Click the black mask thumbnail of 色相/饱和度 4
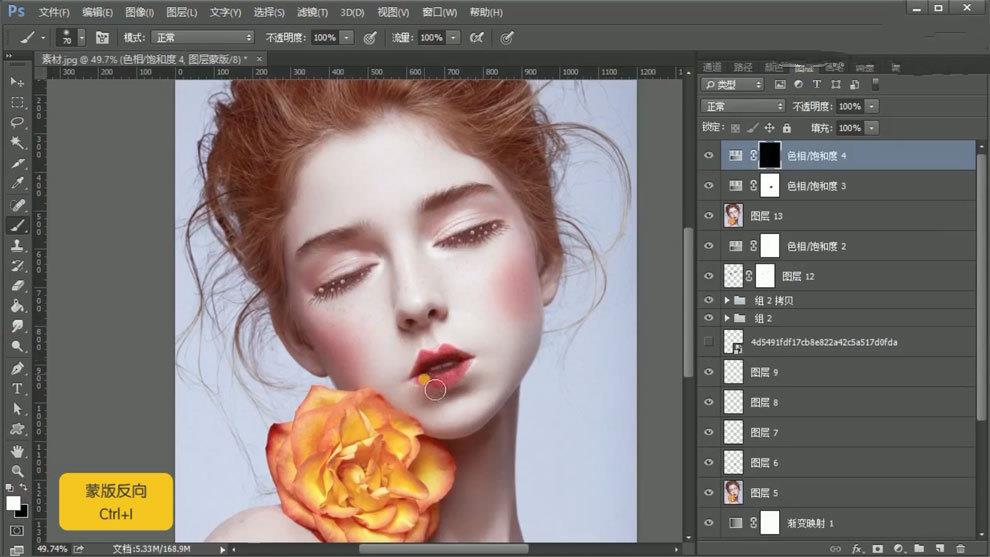The image size is (990, 557). [769, 155]
